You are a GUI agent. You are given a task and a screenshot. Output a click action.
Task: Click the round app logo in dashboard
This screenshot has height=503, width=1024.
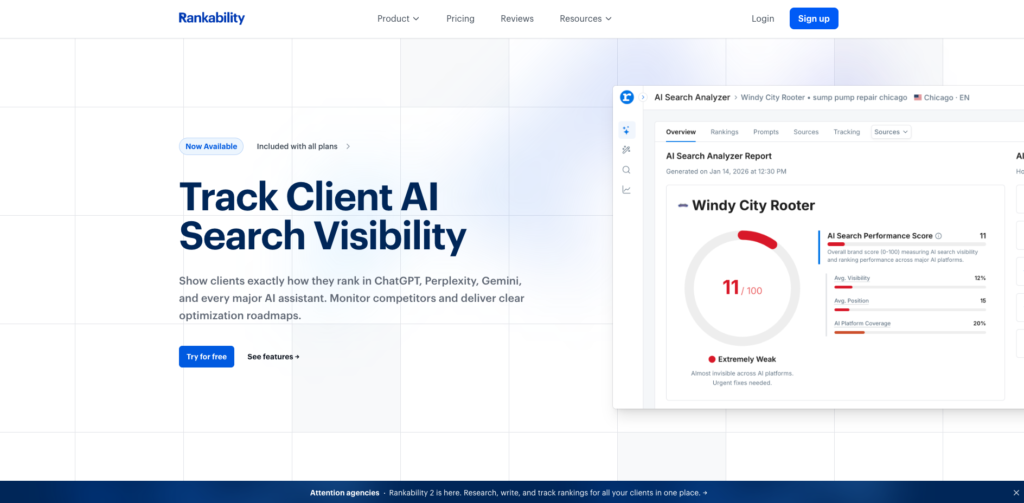tap(627, 97)
